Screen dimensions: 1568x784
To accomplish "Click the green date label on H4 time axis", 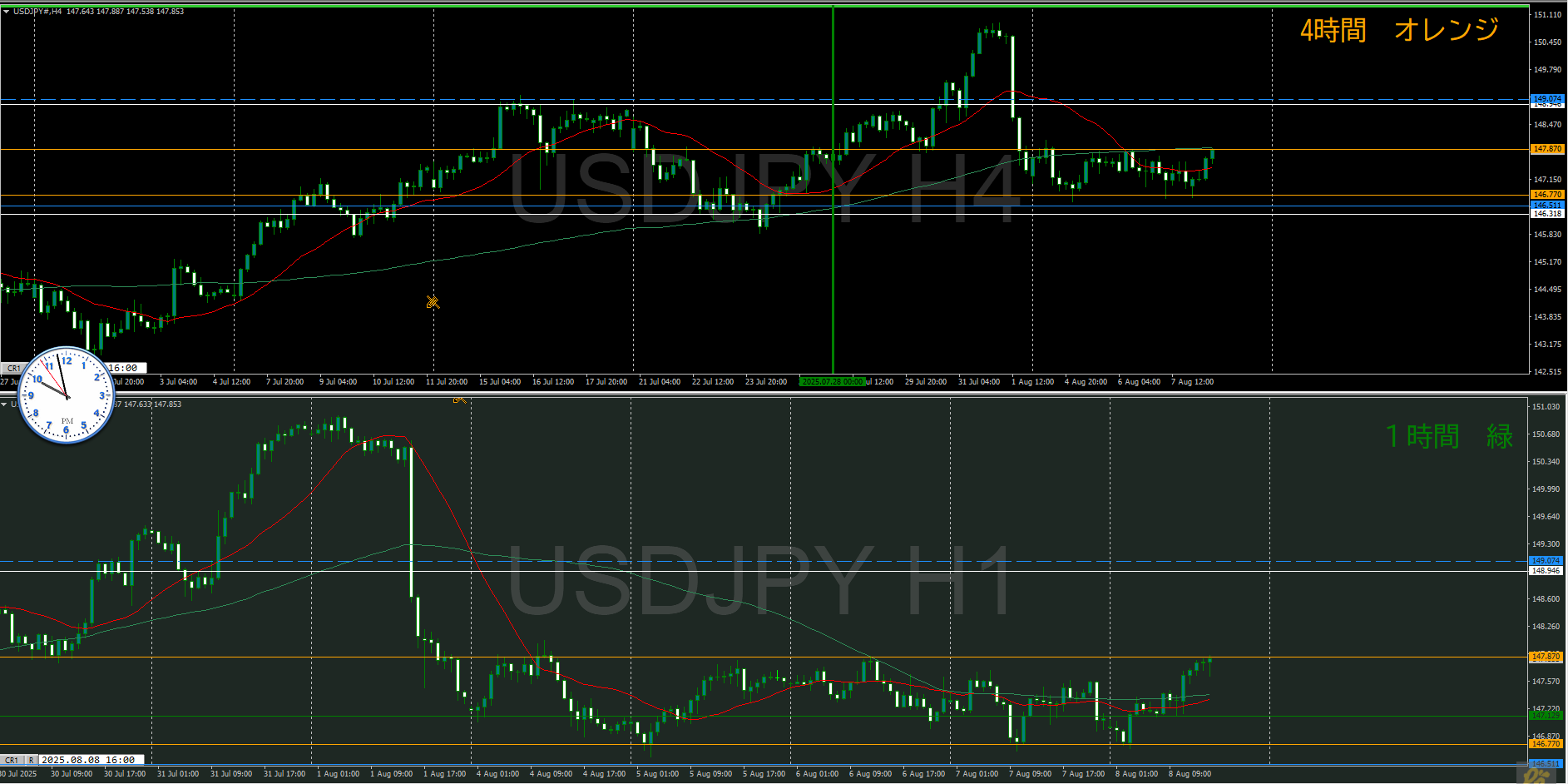I will coord(832,382).
